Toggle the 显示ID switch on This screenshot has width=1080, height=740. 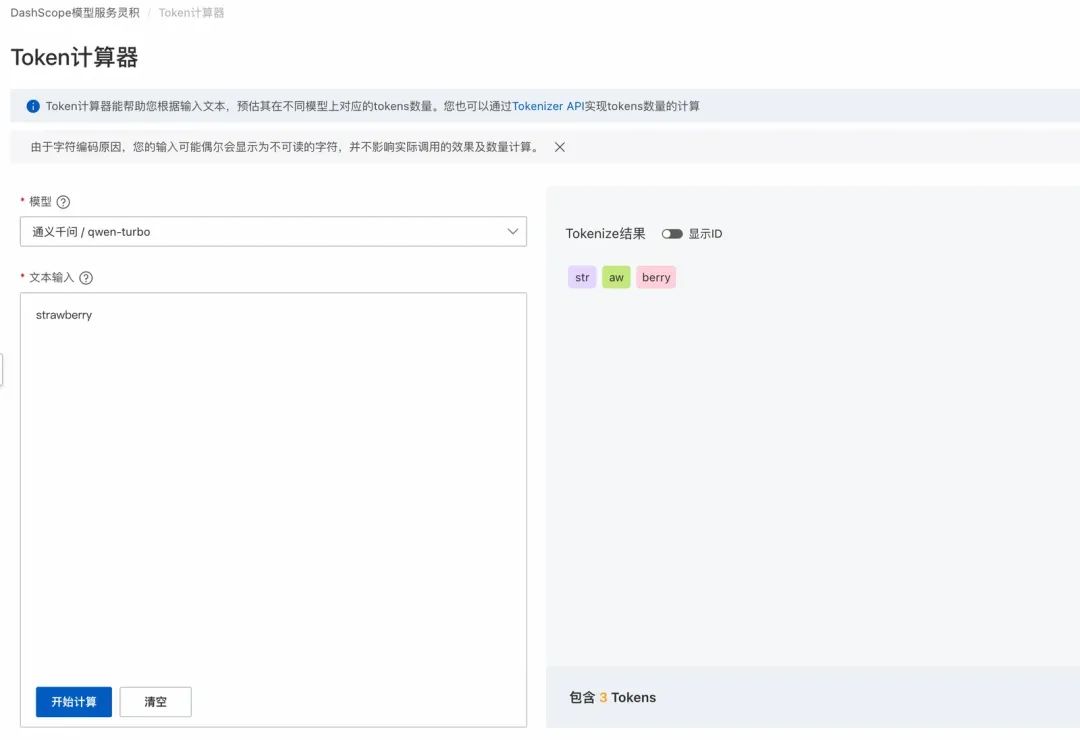[x=671, y=233]
